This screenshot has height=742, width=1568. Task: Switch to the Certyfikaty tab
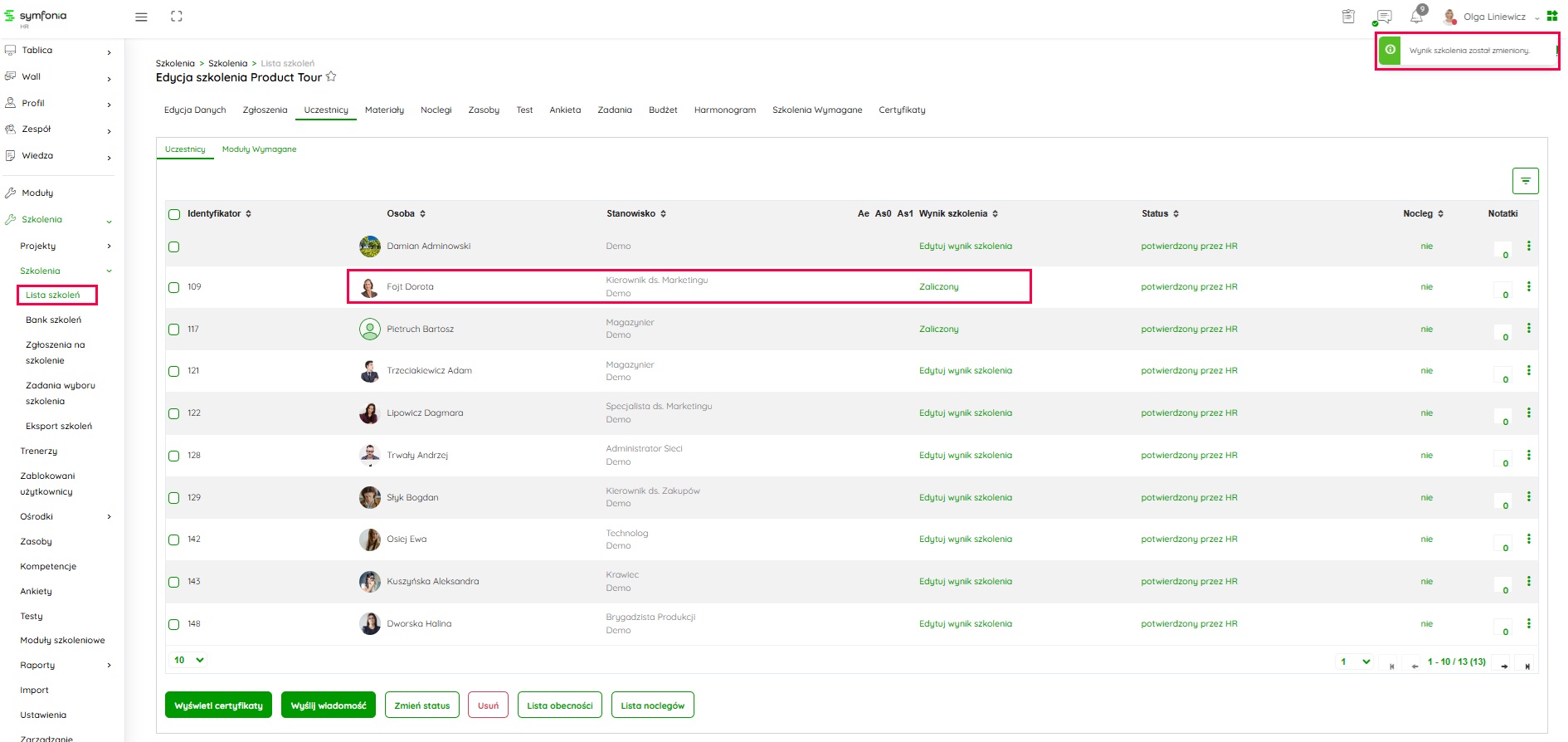tap(902, 110)
